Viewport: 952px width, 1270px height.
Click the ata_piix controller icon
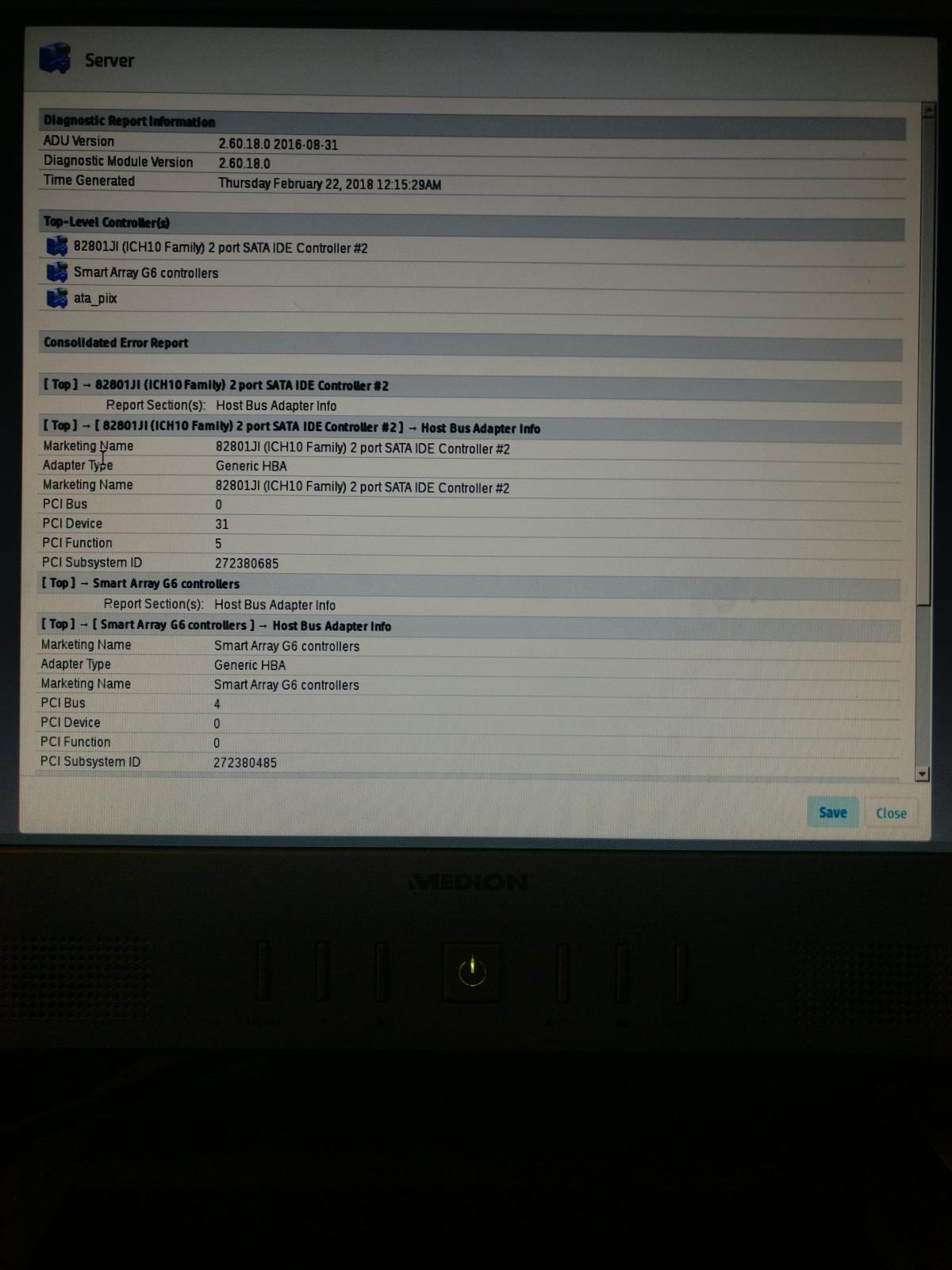coord(56,298)
